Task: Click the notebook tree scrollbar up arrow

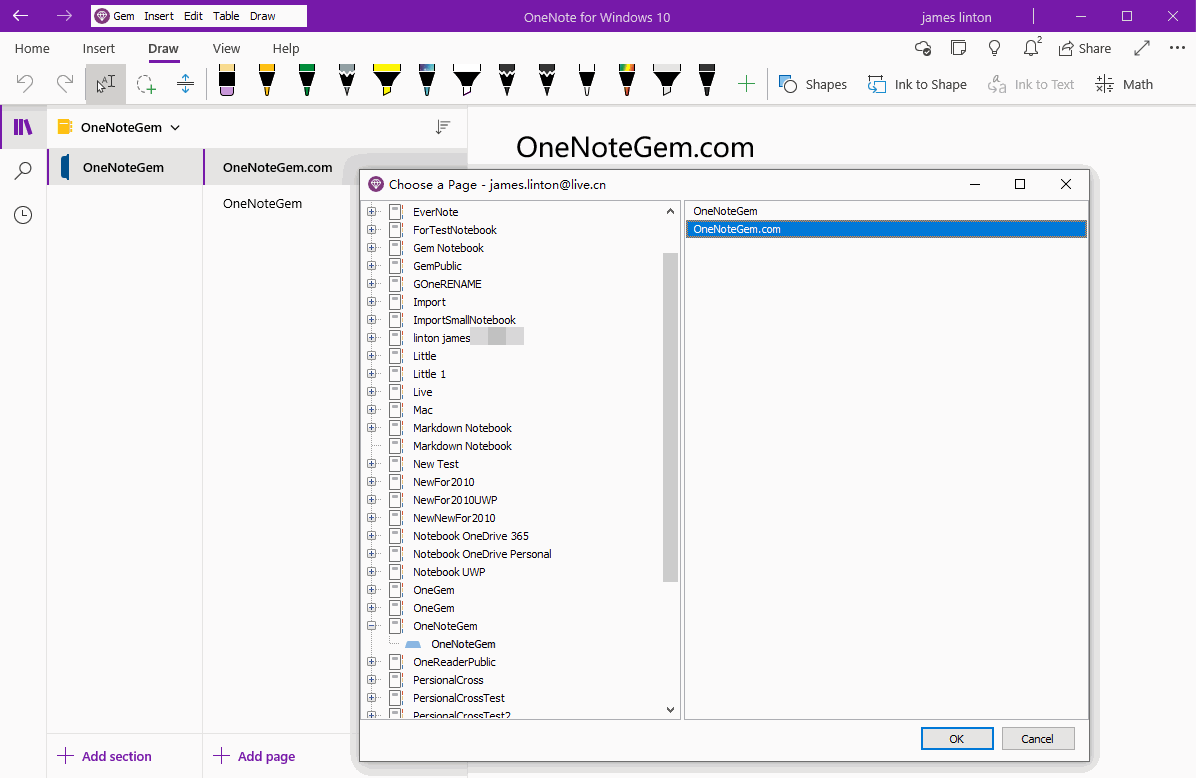Action: 670,211
